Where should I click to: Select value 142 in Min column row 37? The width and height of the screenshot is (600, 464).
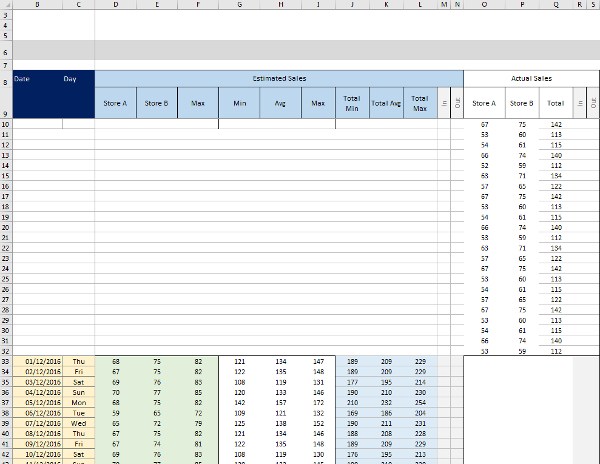coord(240,402)
